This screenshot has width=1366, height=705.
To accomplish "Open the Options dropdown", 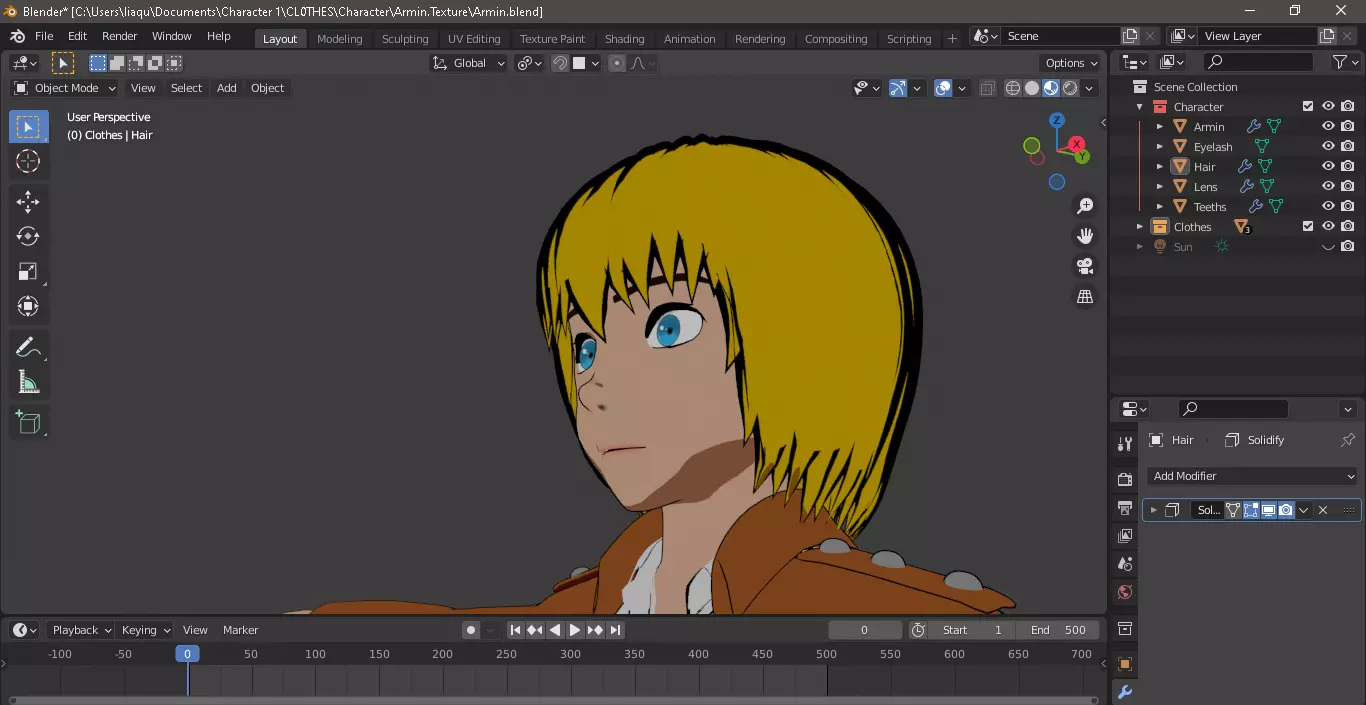I will coord(1072,63).
